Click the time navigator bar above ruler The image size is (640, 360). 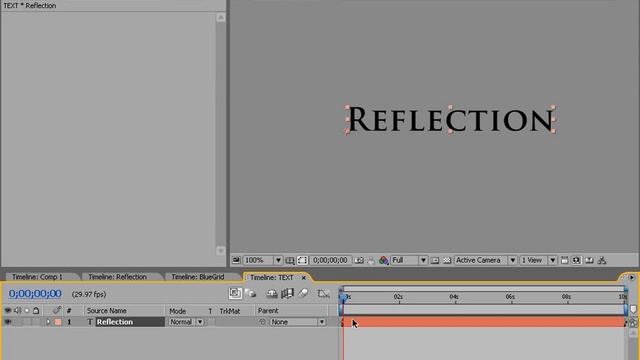click(484, 288)
